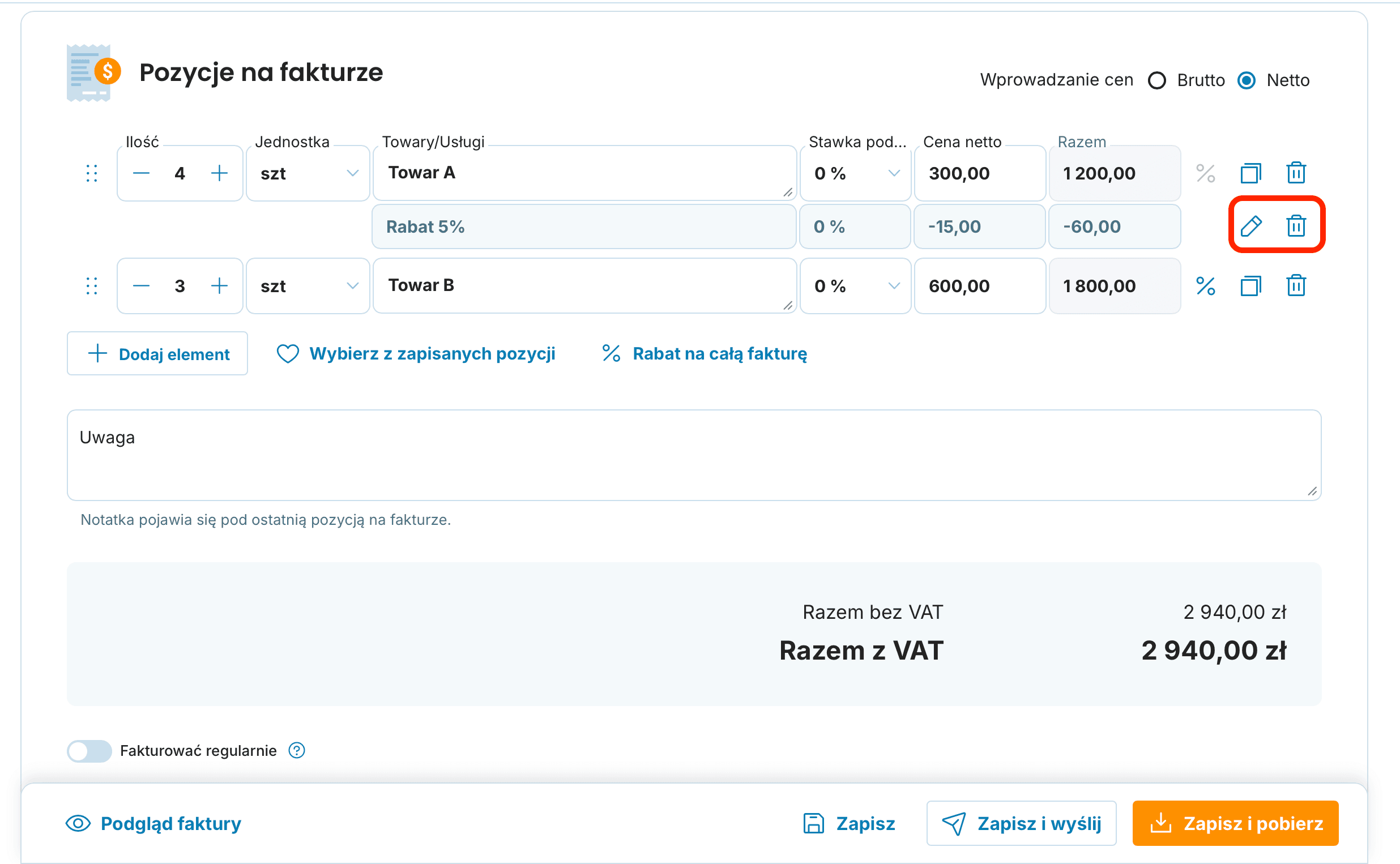Grab the drag handle of the Towar A row
The image size is (1400, 864).
coord(91,173)
